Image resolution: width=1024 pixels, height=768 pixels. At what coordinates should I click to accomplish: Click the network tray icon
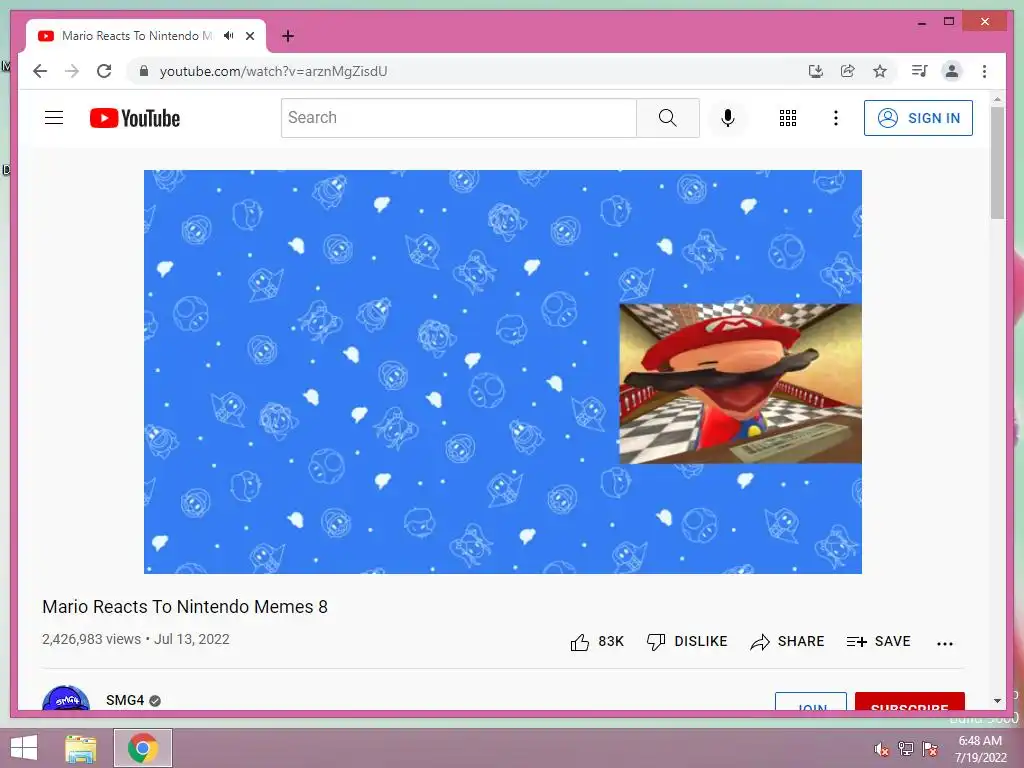906,749
